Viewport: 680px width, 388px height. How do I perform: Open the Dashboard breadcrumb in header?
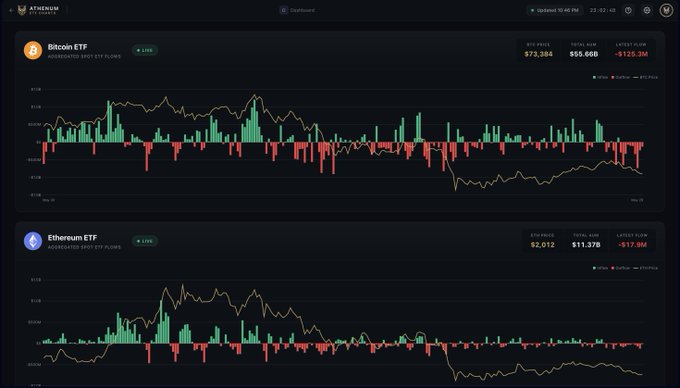(298, 10)
